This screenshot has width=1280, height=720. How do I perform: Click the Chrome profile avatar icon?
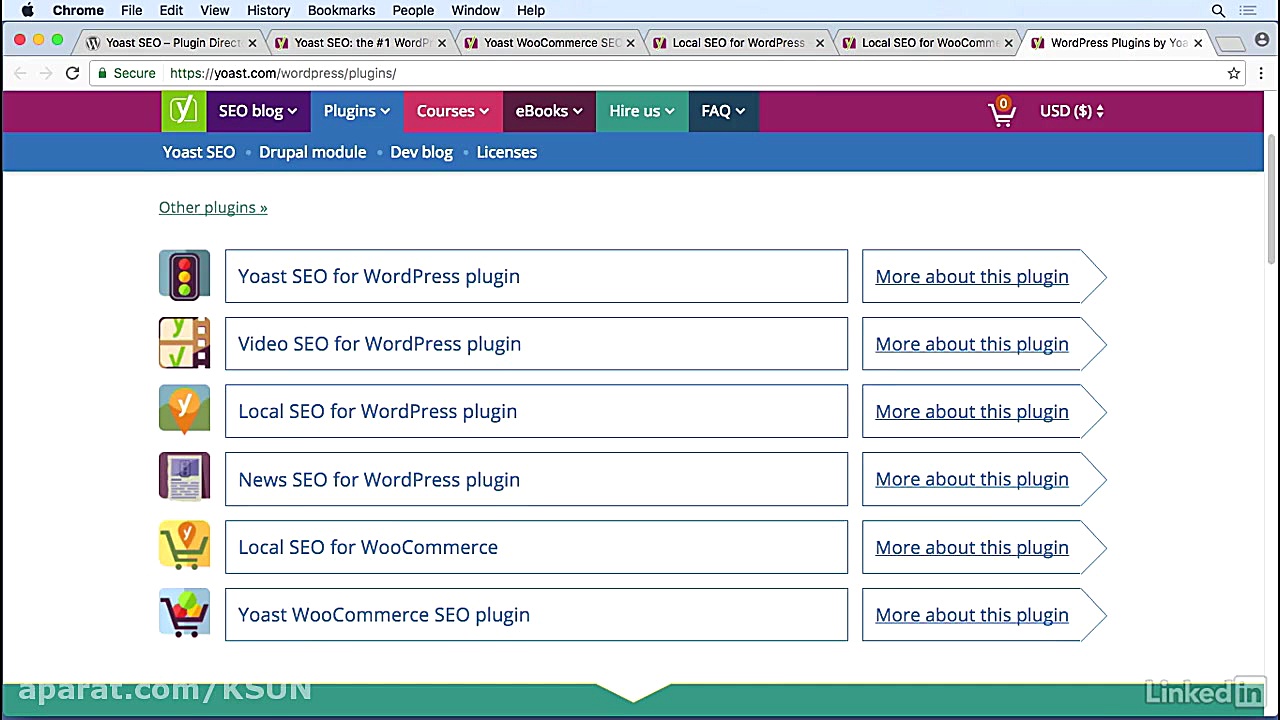1262,41
